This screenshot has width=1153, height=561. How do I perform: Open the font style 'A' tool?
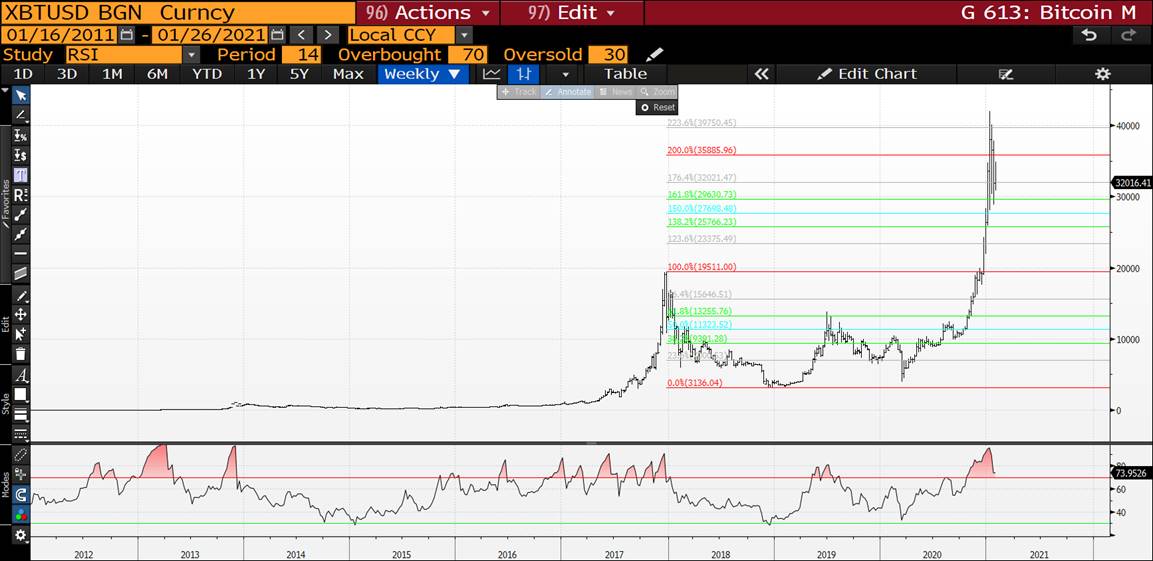(x=21, y=376)
